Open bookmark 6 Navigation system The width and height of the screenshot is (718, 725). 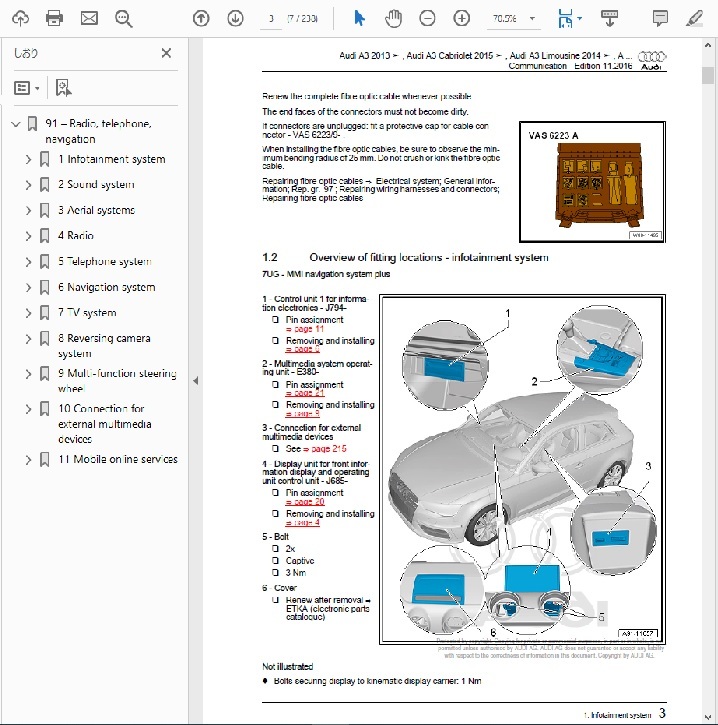pos(107,287)
